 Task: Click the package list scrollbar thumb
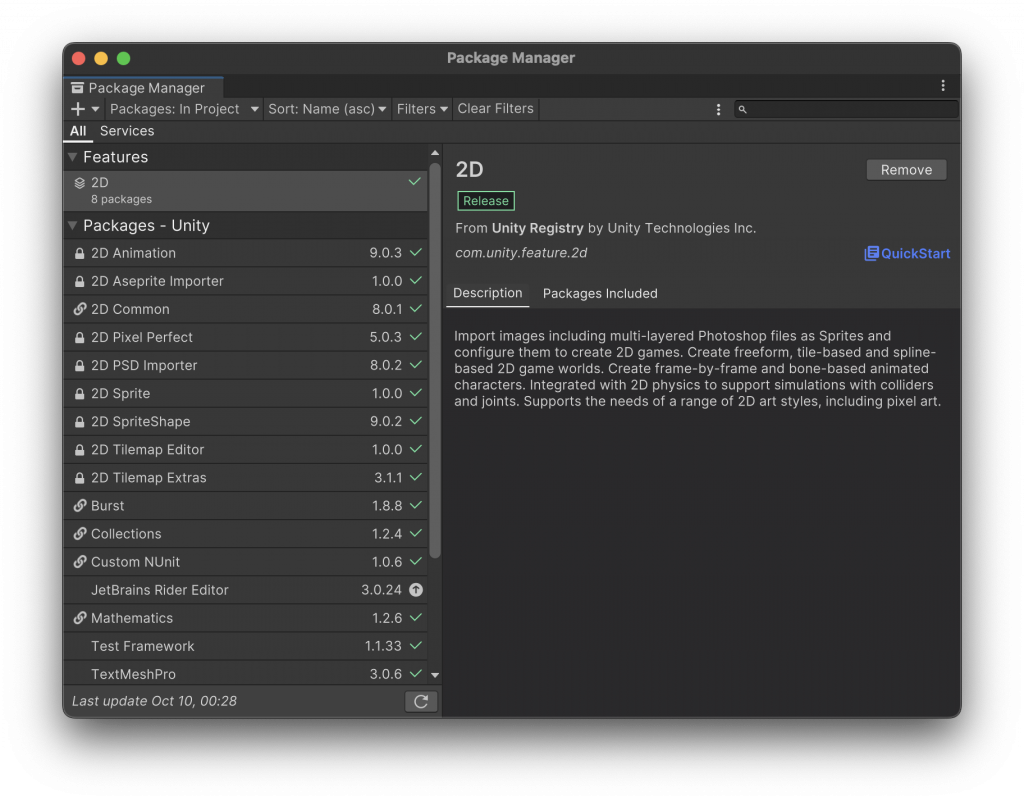tap(435, 360)
